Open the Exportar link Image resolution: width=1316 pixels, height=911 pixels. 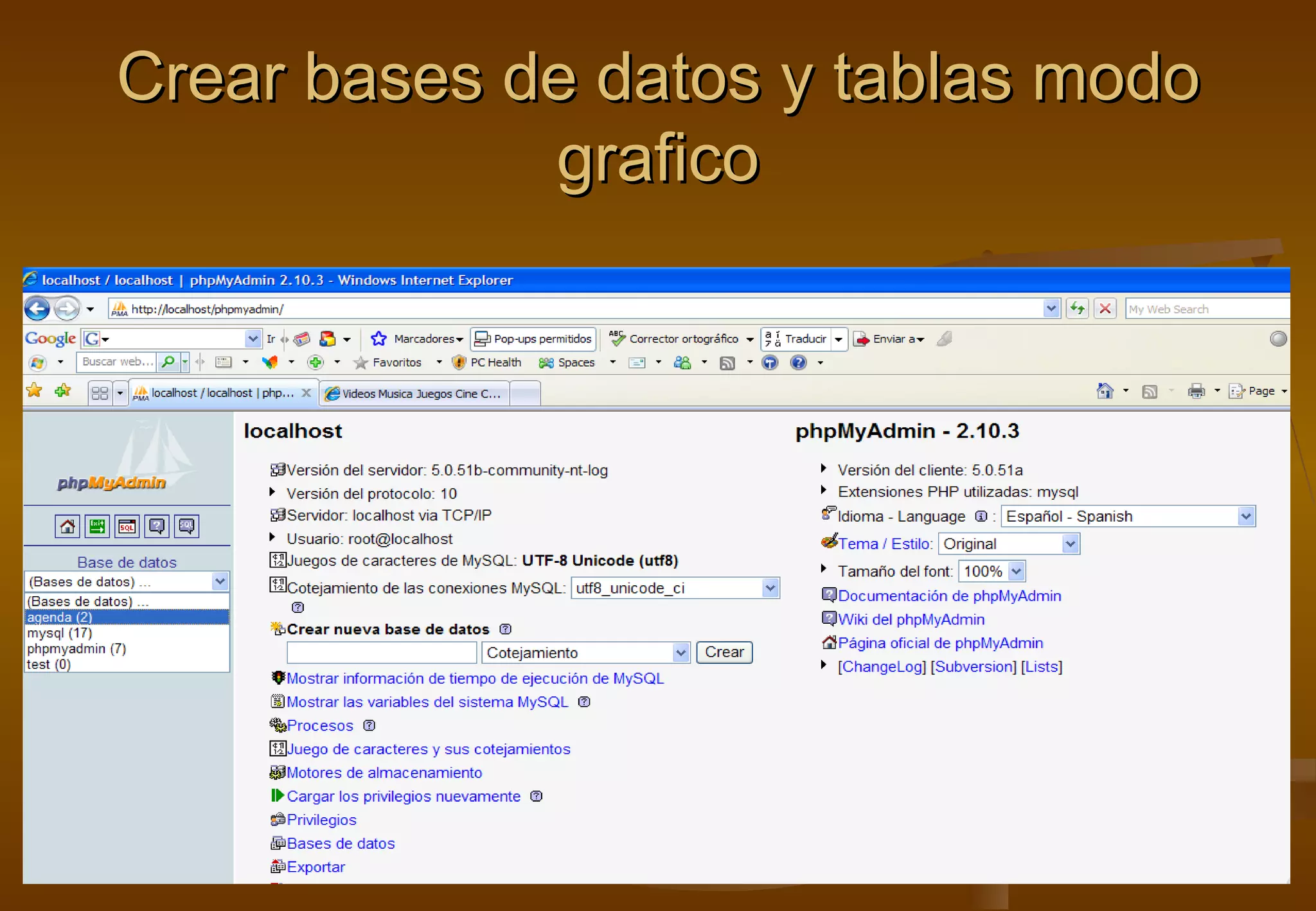(x=316, y=867)
